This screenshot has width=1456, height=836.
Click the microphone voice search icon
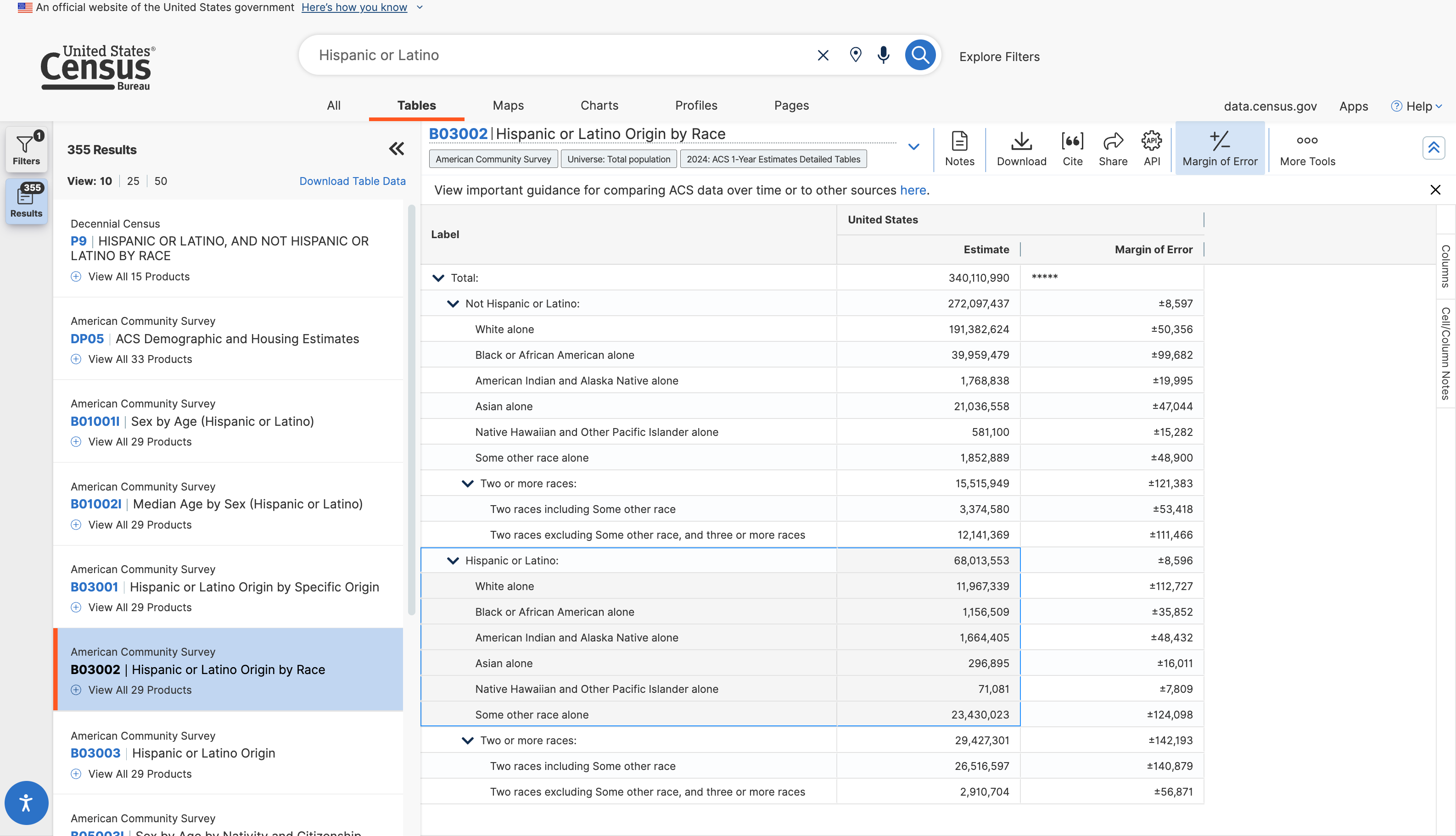883,55
